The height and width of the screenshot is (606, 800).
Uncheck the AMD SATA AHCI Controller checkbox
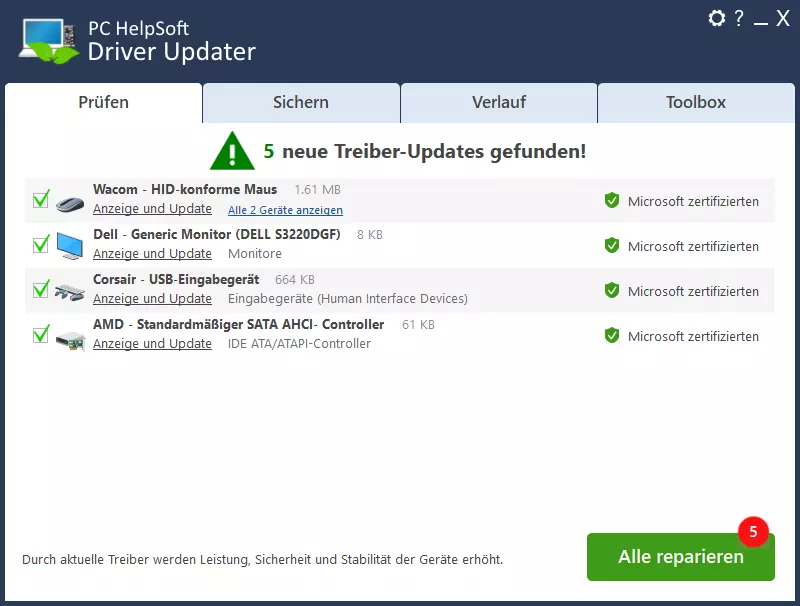(41, 334)
